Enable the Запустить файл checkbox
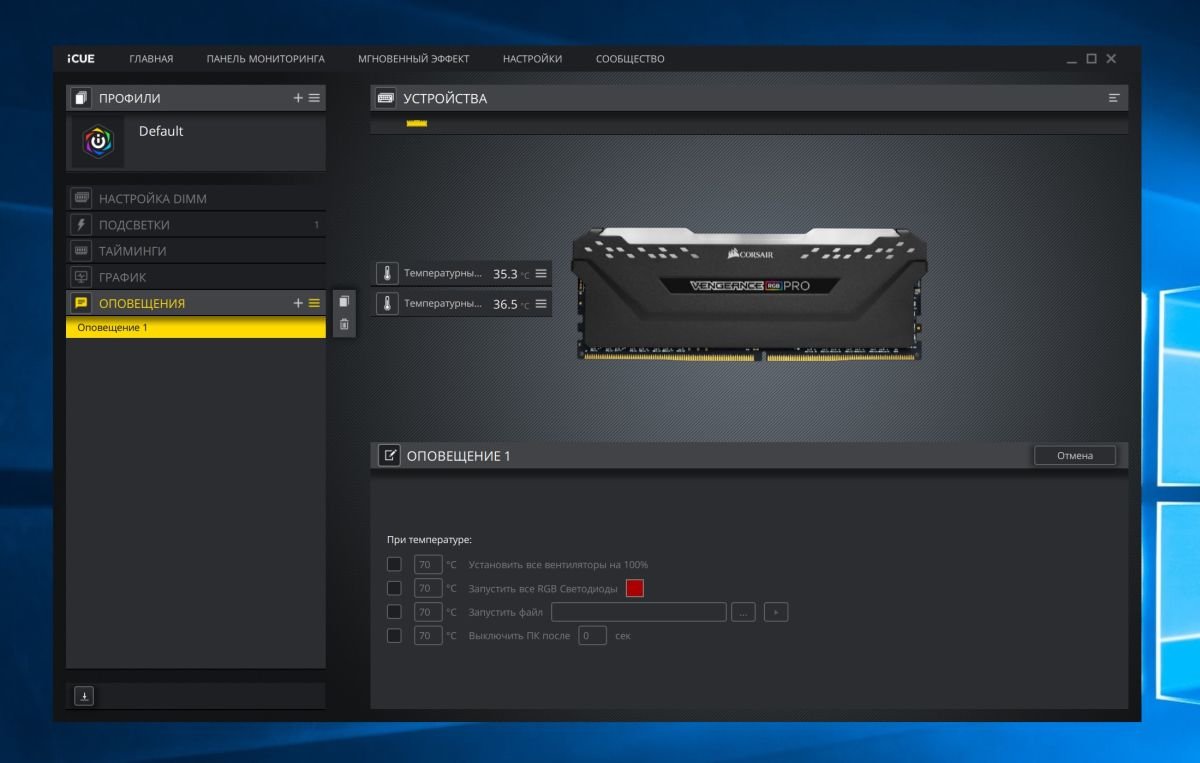This screenshot has width=1200, height=763. tap(394, 612)
